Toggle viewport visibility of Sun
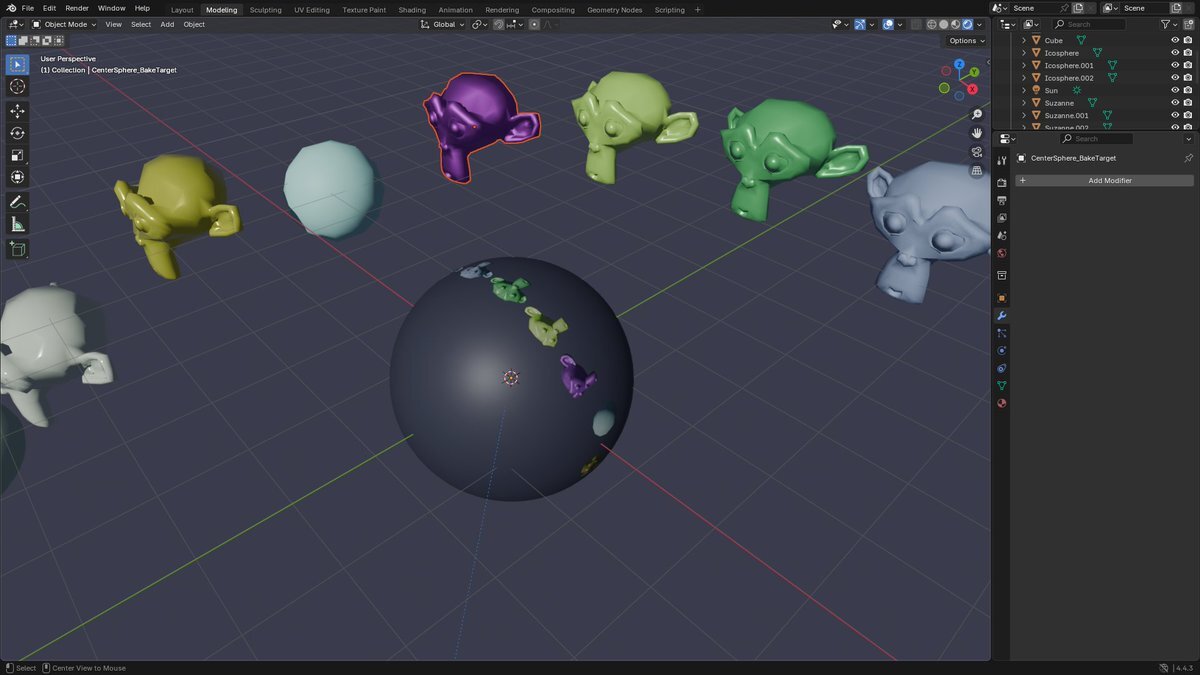The image size is (1200, 675). tap(1175, 90)
